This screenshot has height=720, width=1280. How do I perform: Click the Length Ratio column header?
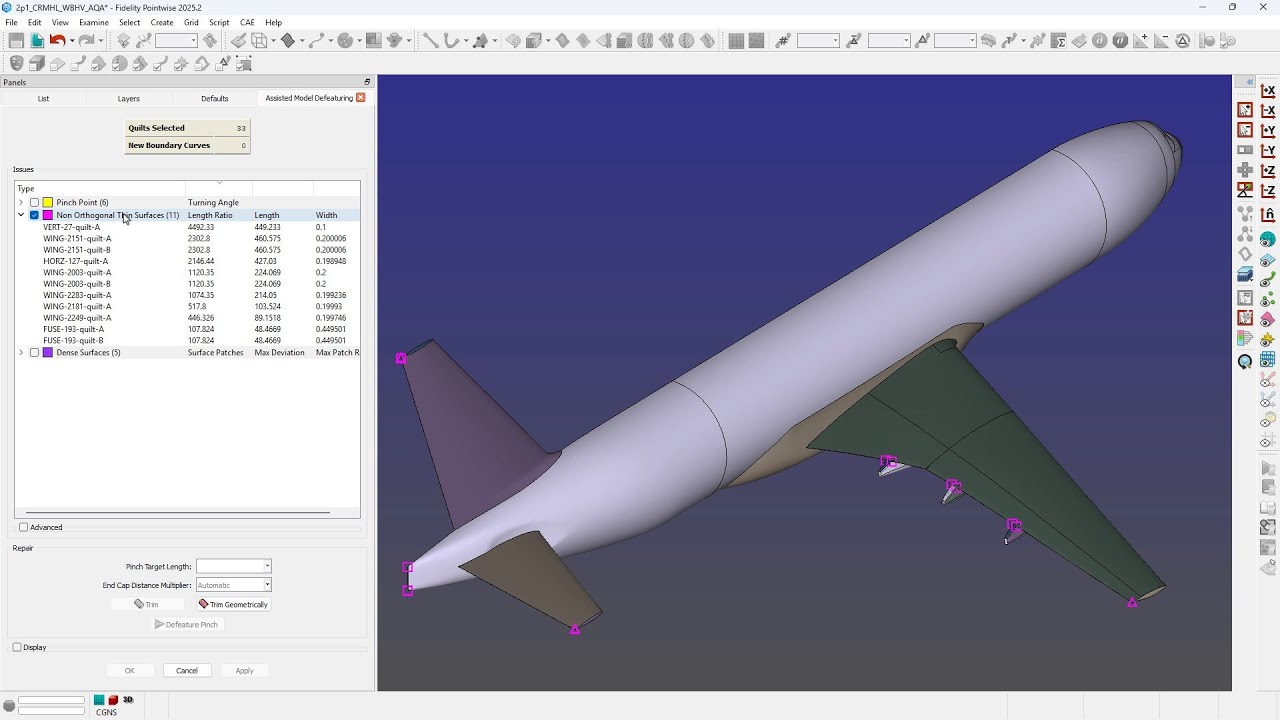210,215
